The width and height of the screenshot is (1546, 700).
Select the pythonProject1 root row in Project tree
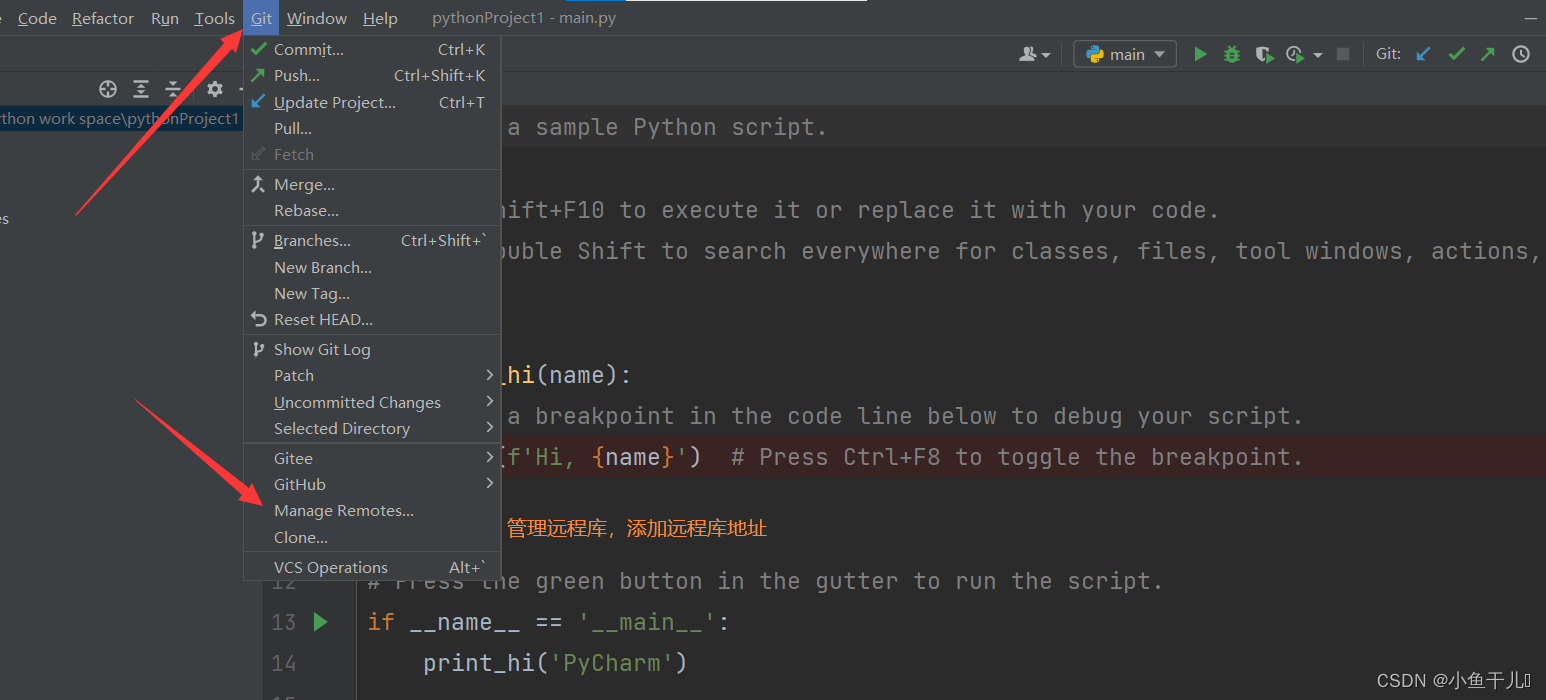click(121, 119)
